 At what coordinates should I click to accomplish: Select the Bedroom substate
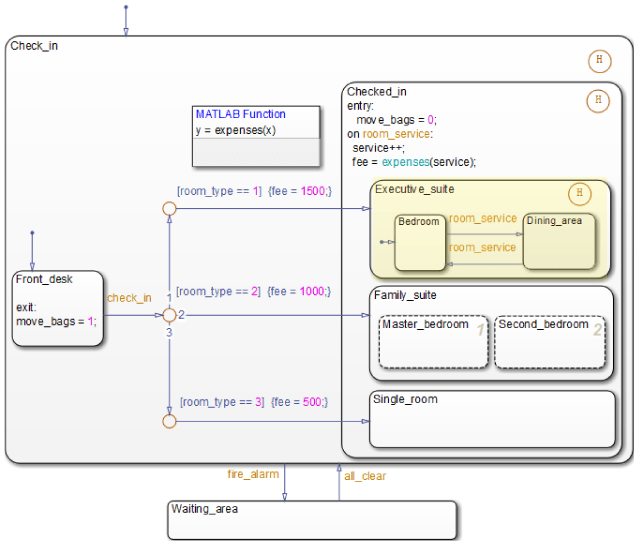[x=420, y=243]
